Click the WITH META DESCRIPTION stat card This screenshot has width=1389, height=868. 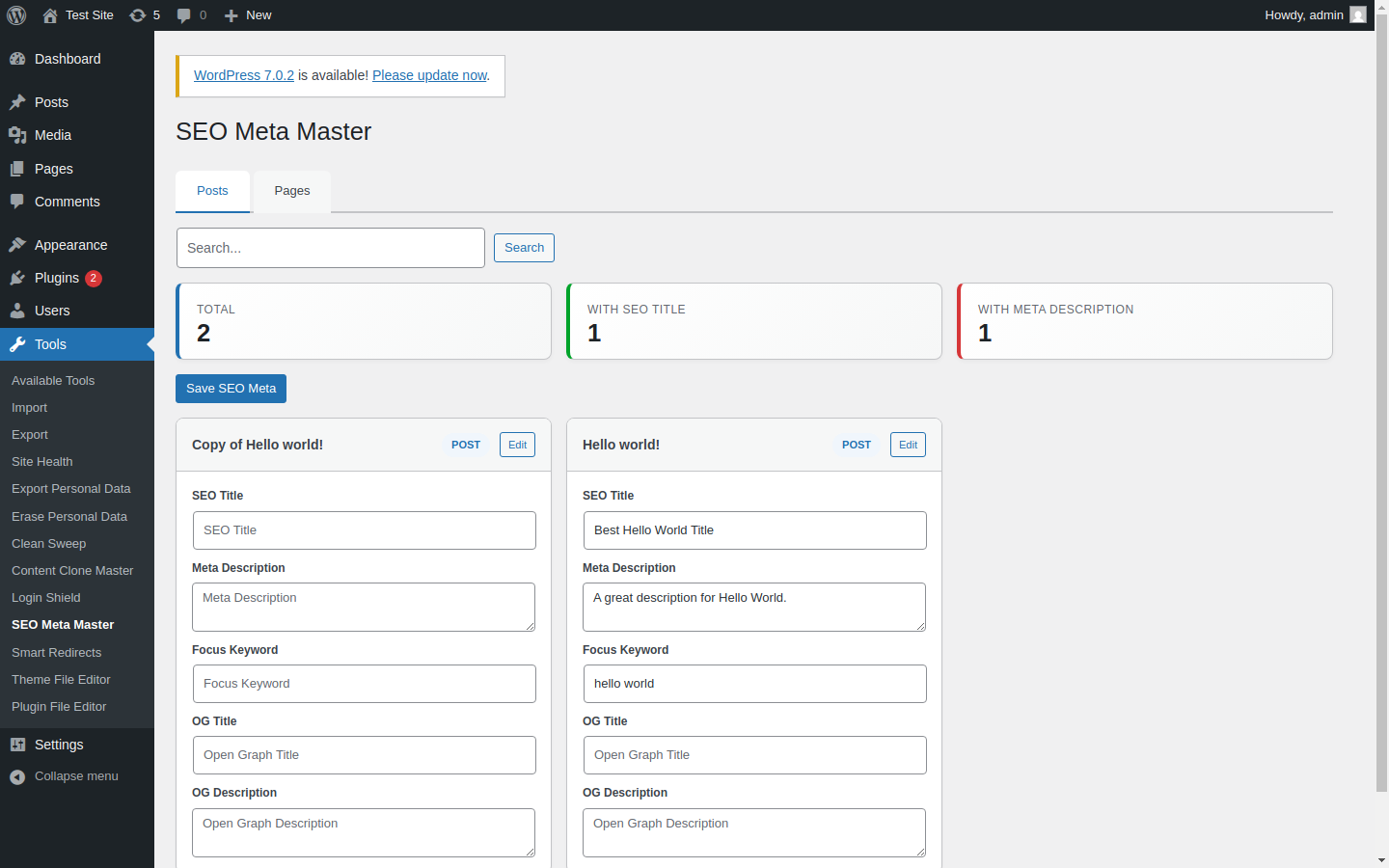(1145, 321)
